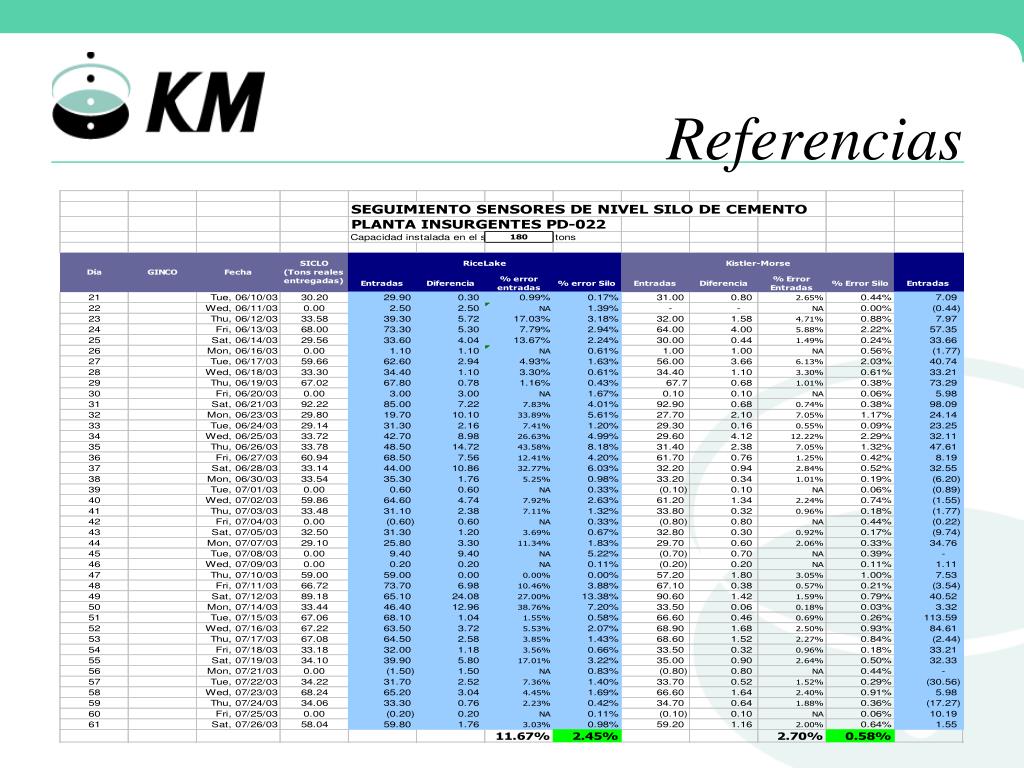This screenshot has height=768, width=1024.
Task: Click the 'Diferencia' header under RiceLake
Action: (450, 283)
